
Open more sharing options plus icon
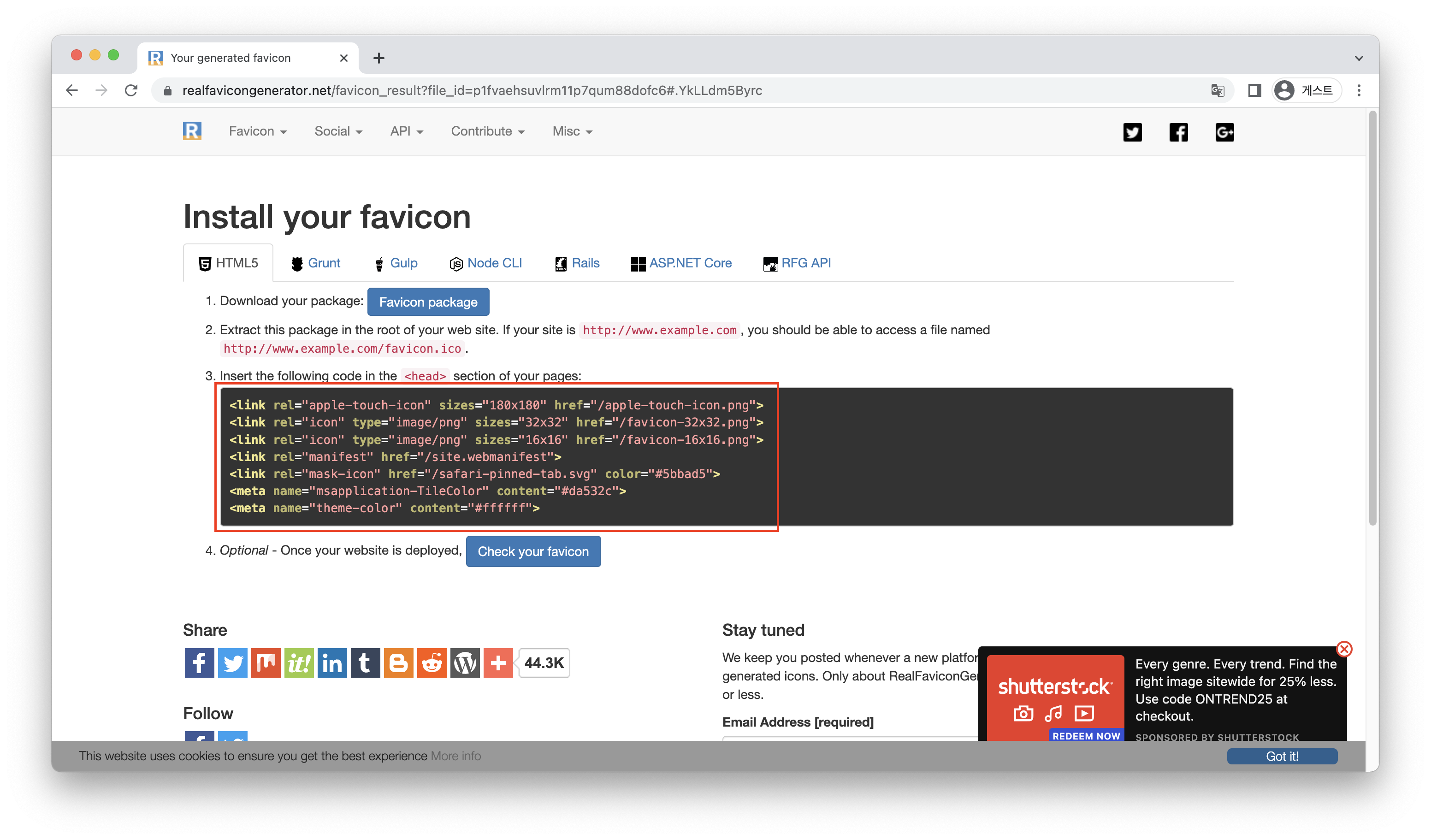498,662
